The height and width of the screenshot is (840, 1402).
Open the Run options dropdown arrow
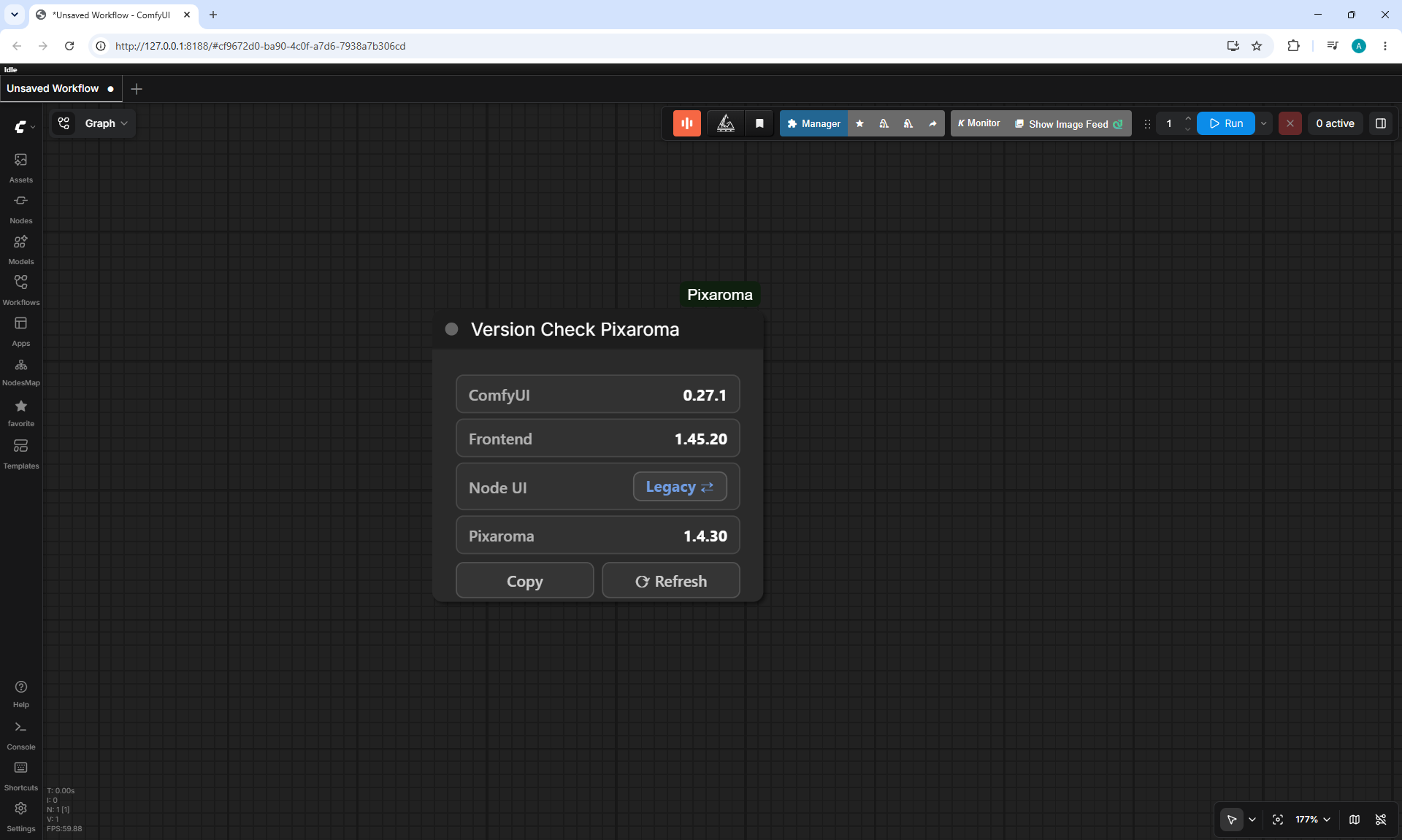click(1264, 123)
